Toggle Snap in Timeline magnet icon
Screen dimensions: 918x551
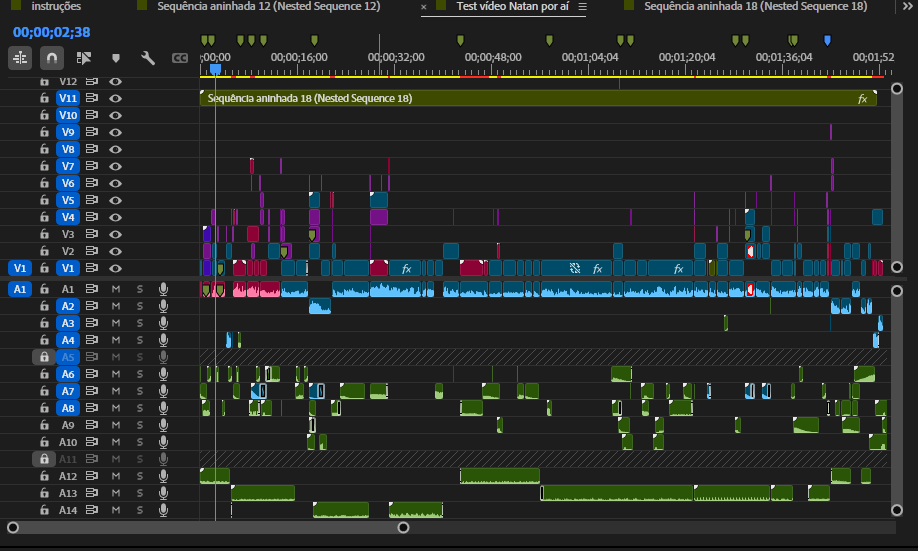point(52,58)
